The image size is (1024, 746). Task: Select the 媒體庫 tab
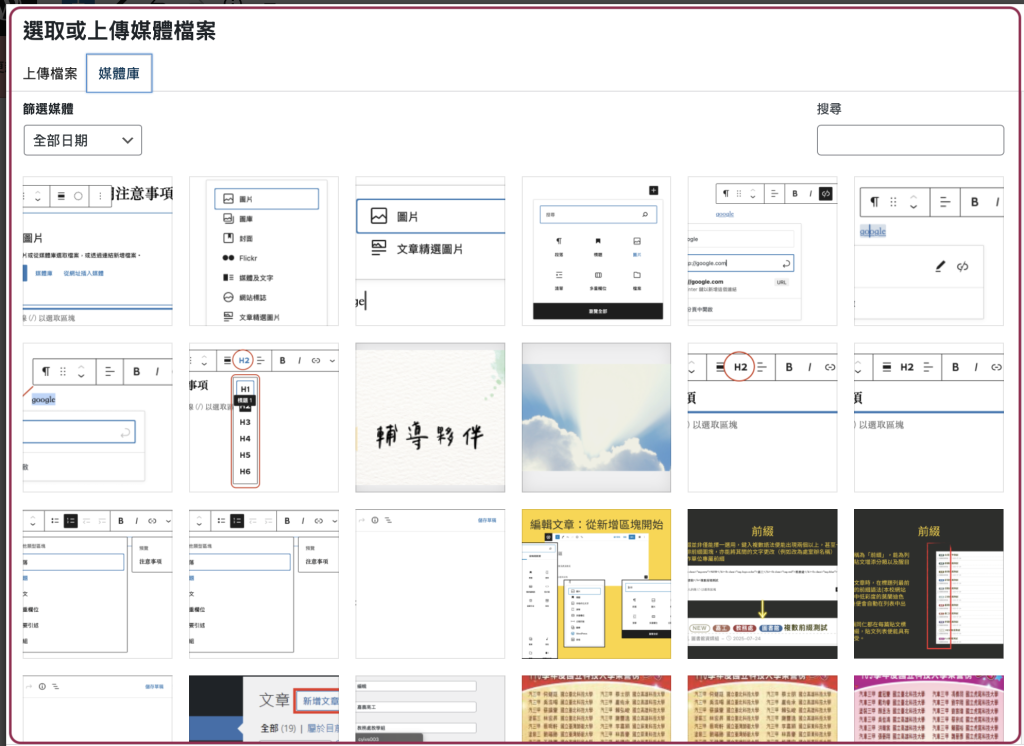tap(119, 73)
